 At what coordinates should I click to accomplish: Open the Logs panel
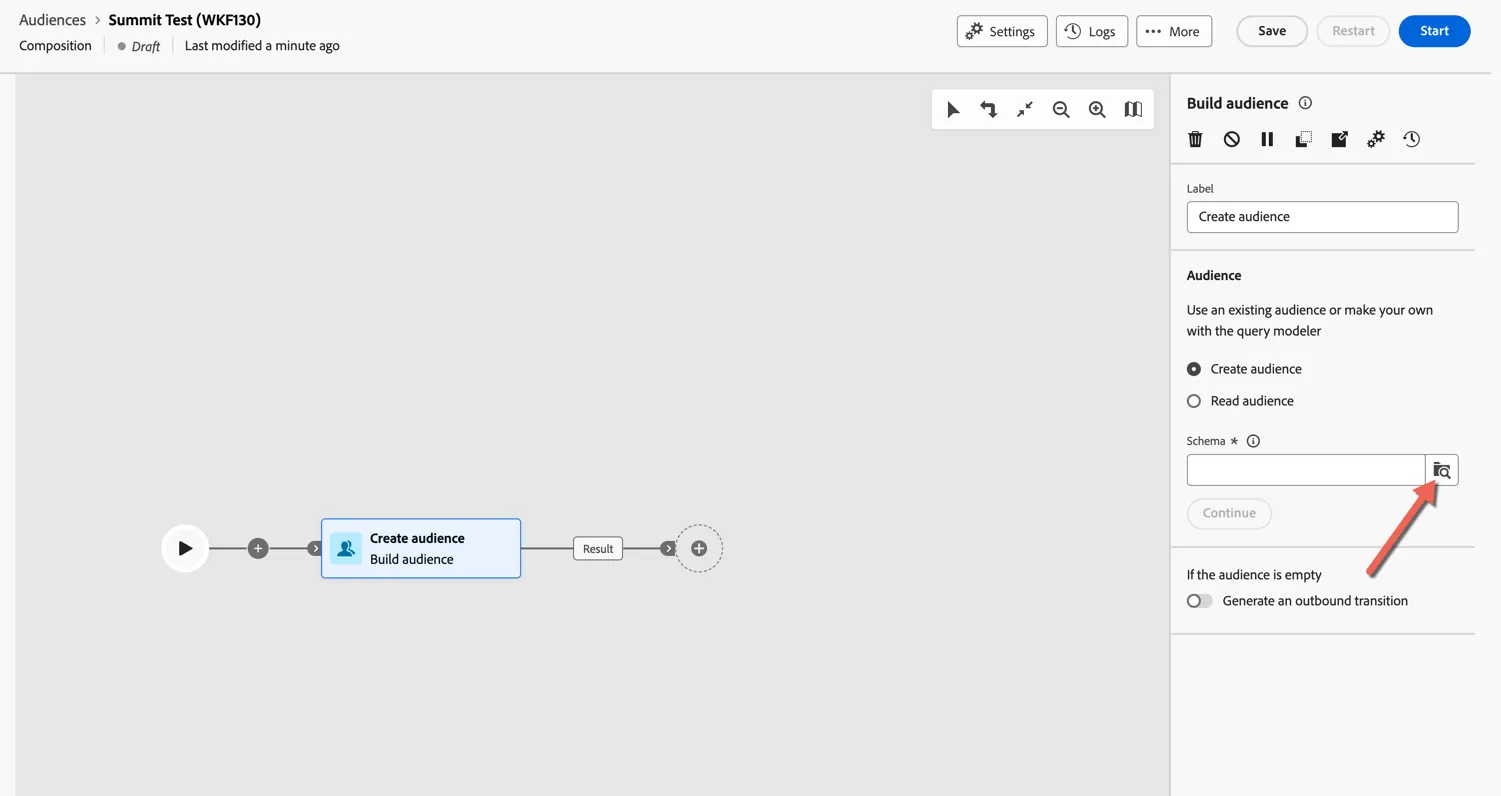pyautogui.click(x=1092, y=31)
